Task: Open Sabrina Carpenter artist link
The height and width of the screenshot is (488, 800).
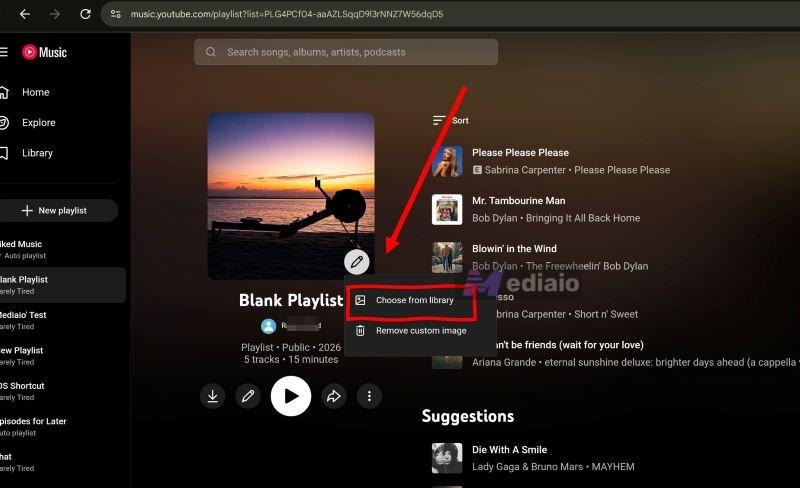Action: point(525,170)
